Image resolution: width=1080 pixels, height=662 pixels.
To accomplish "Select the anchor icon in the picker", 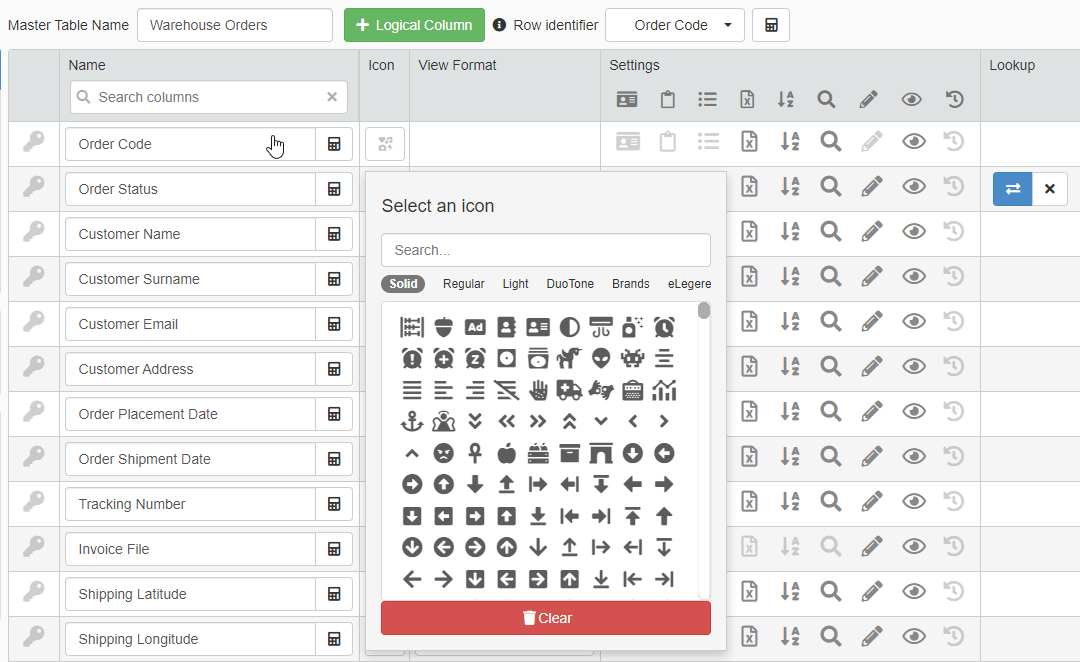I will 412,422.
